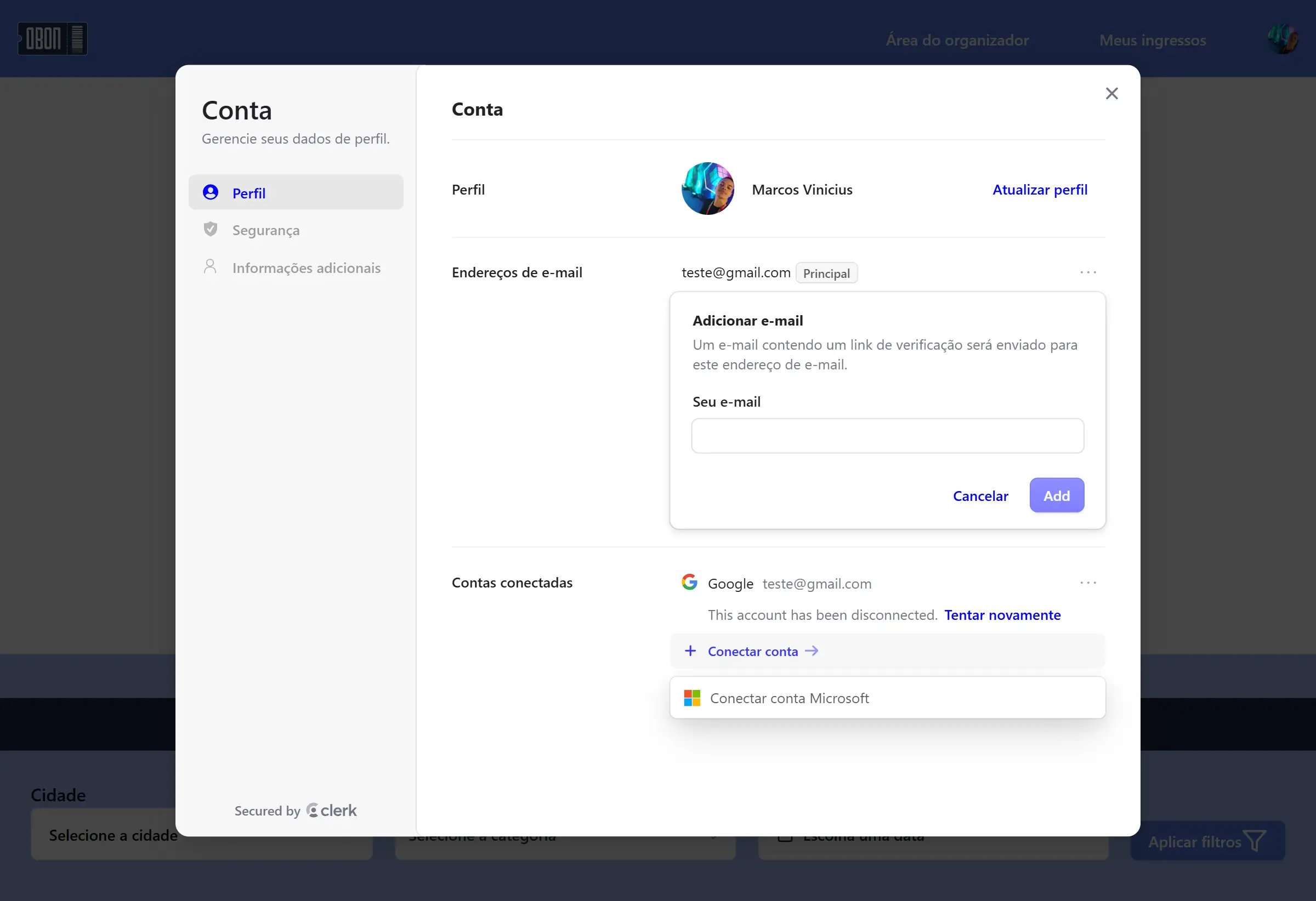This screenshot has height=901, width=1316.
Task: Open the Segurança section
Action: click(x=296, y=230)
